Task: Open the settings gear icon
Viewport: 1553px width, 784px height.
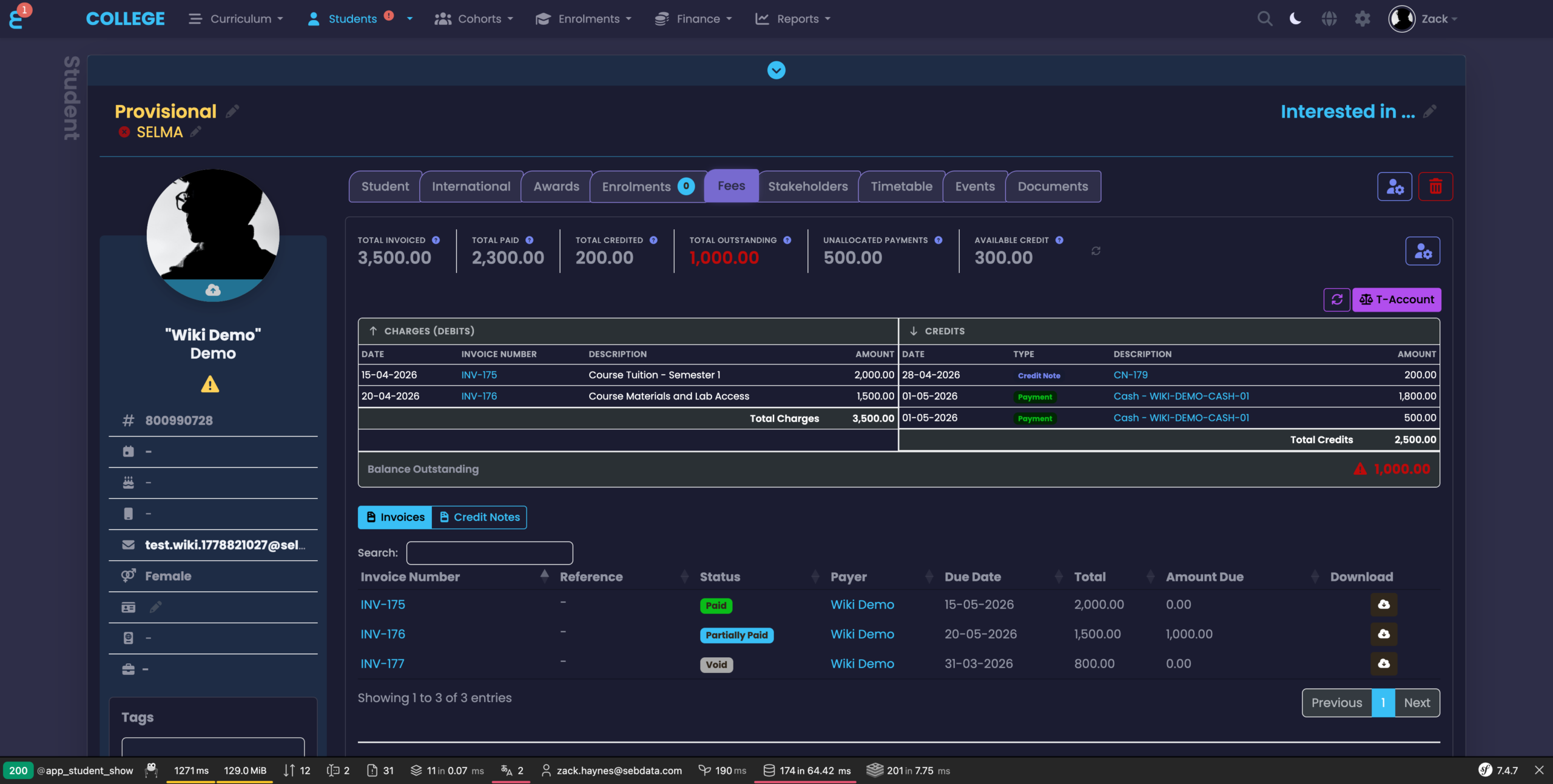Action: pyautogui.click(x=1363, y=19)
